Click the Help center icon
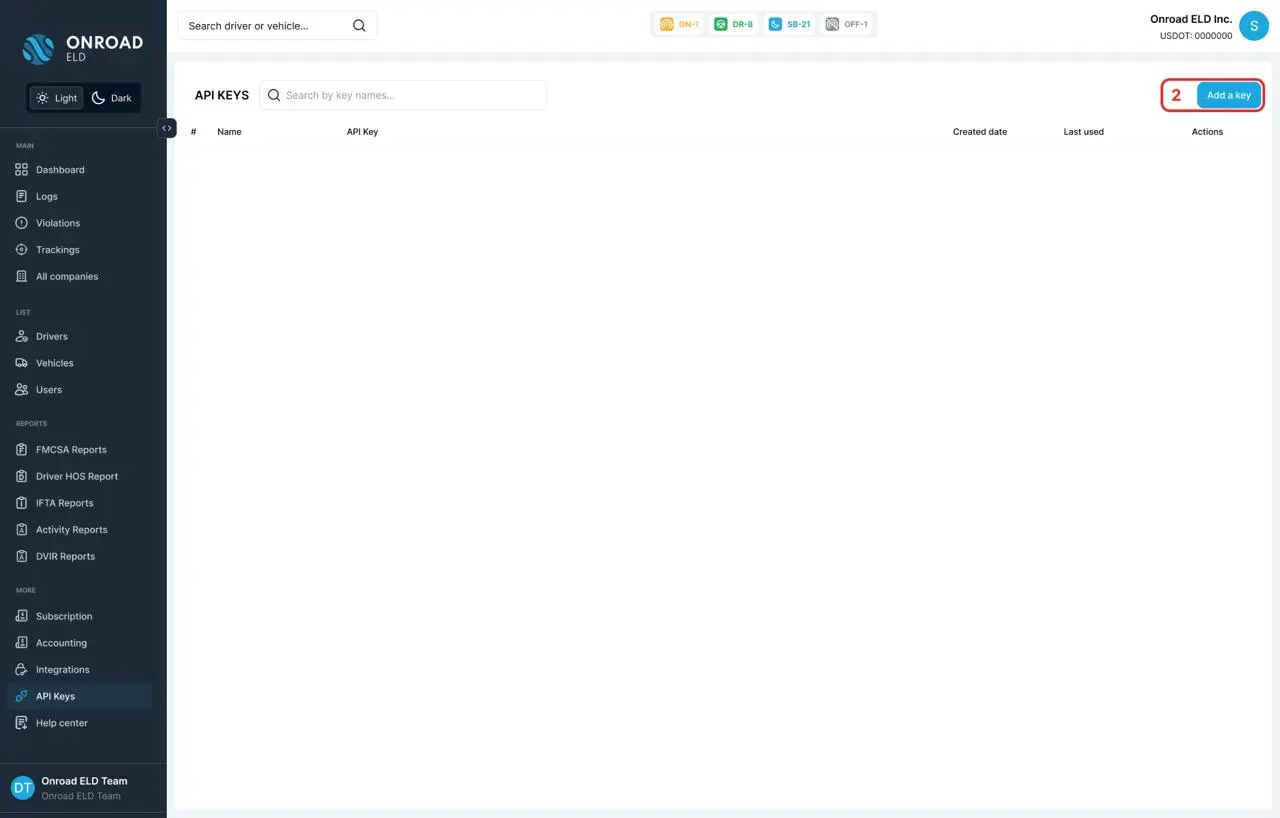This screenshot has width=1280, height=818. [x=22, y=723]
